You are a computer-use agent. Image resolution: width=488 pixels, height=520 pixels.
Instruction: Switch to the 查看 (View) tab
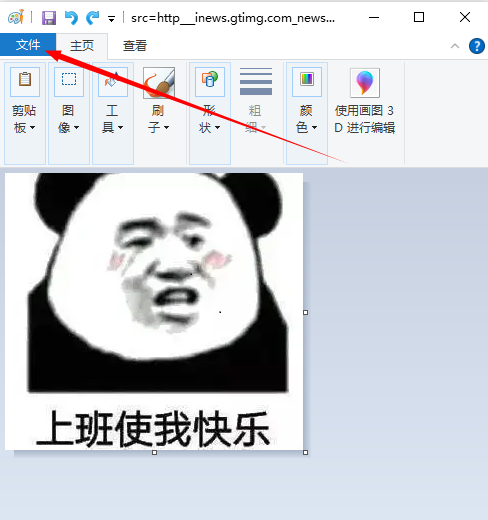[135, 46]
